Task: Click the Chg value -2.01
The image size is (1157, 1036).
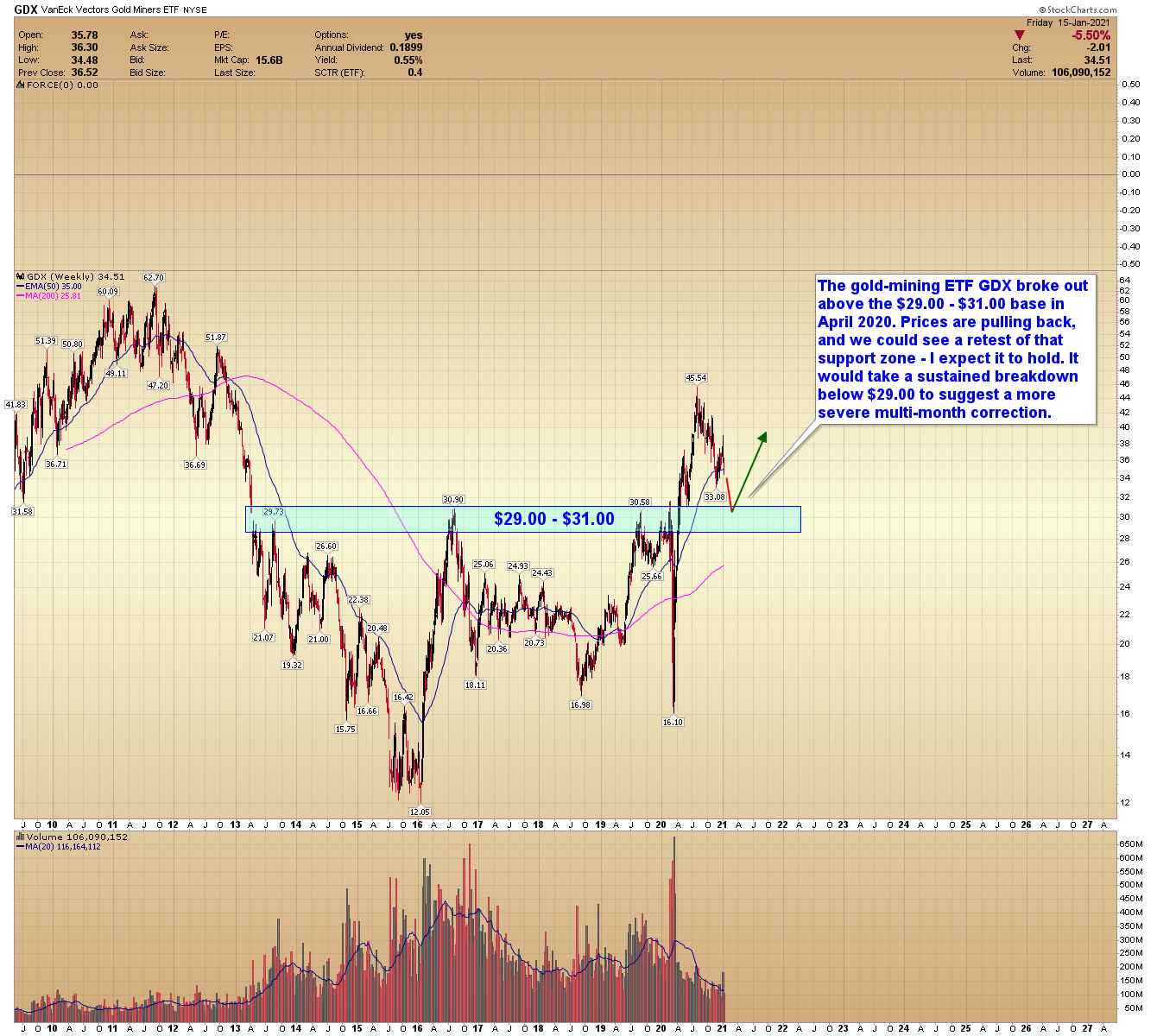Action: [1099, 47]
